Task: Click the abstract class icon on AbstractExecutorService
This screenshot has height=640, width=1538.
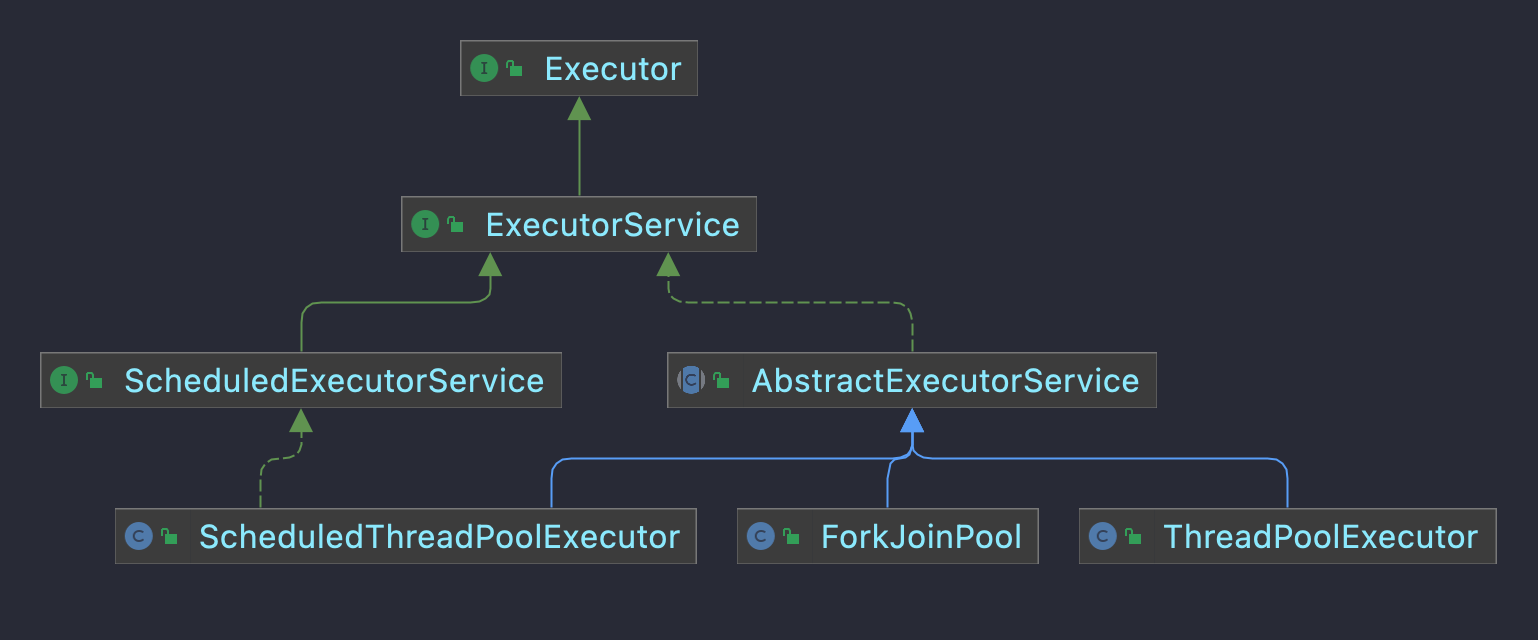Action: click(691, 381)
